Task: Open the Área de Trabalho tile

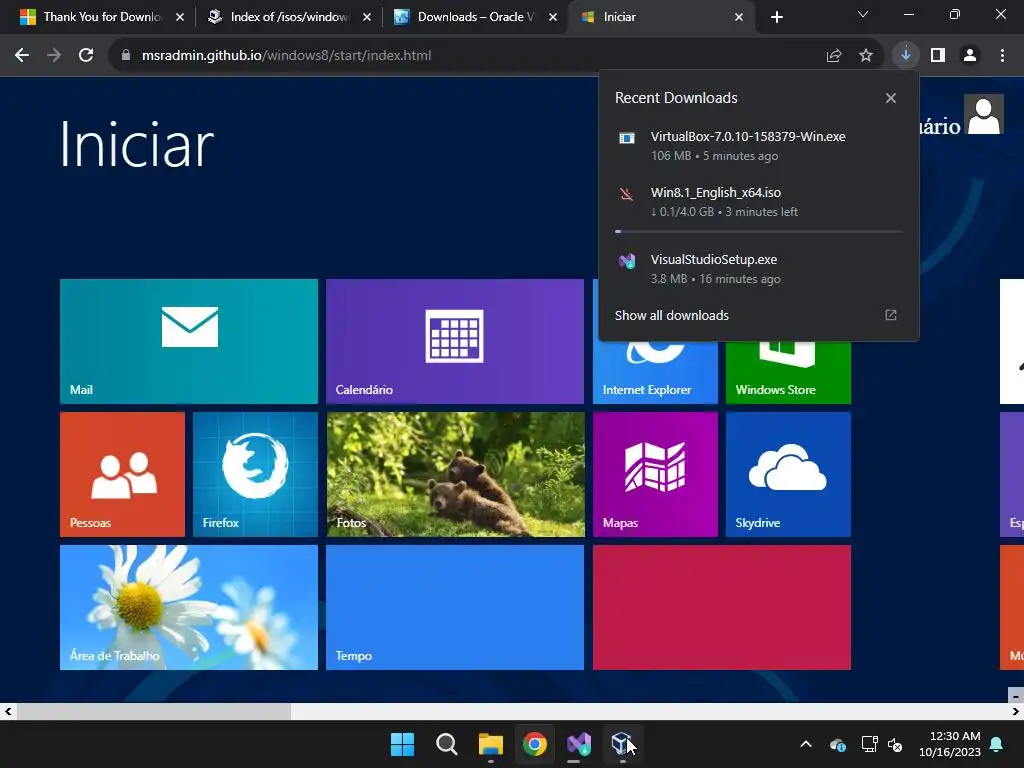Action: point(189,607)
